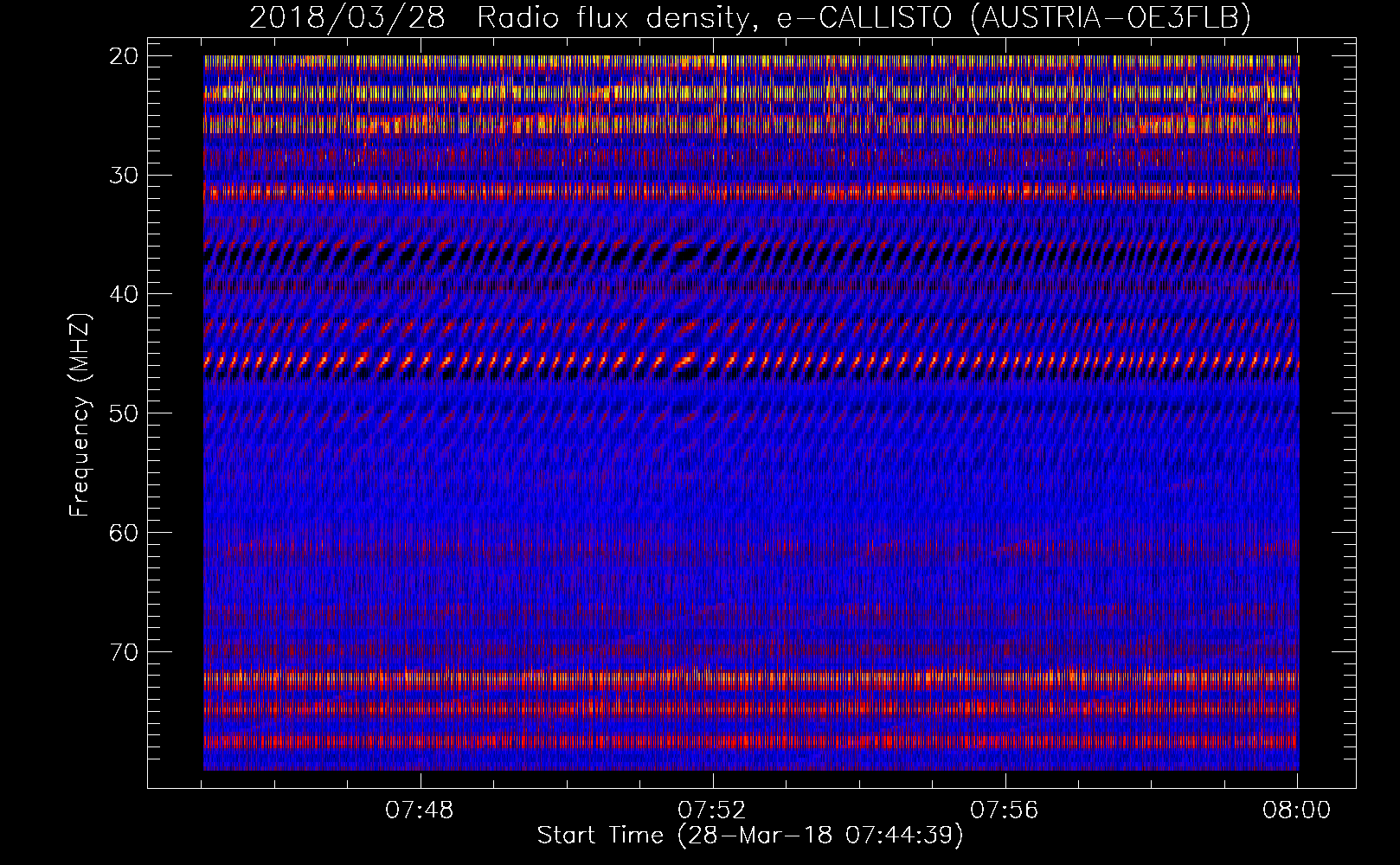The width and height of the screenshot is (1400, 865).
Task: Click the '60' frequency tick label
Action: 125,533
